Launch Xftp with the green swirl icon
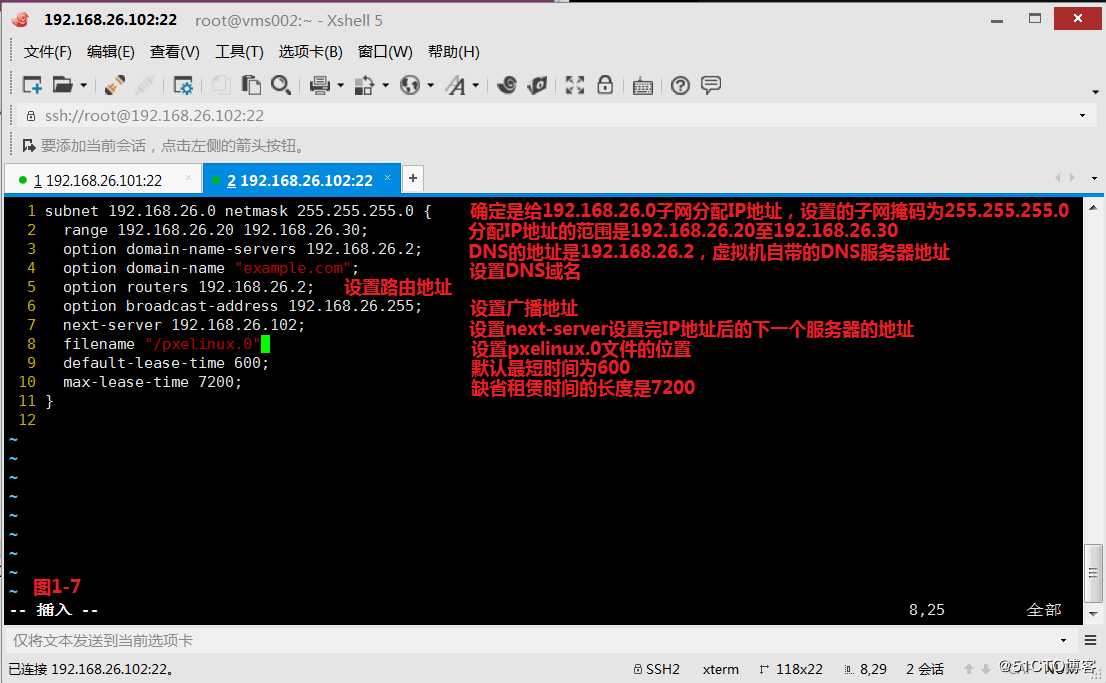This screenshot has width=1106, height=683. pyautogui.click(x=506, y=85)
